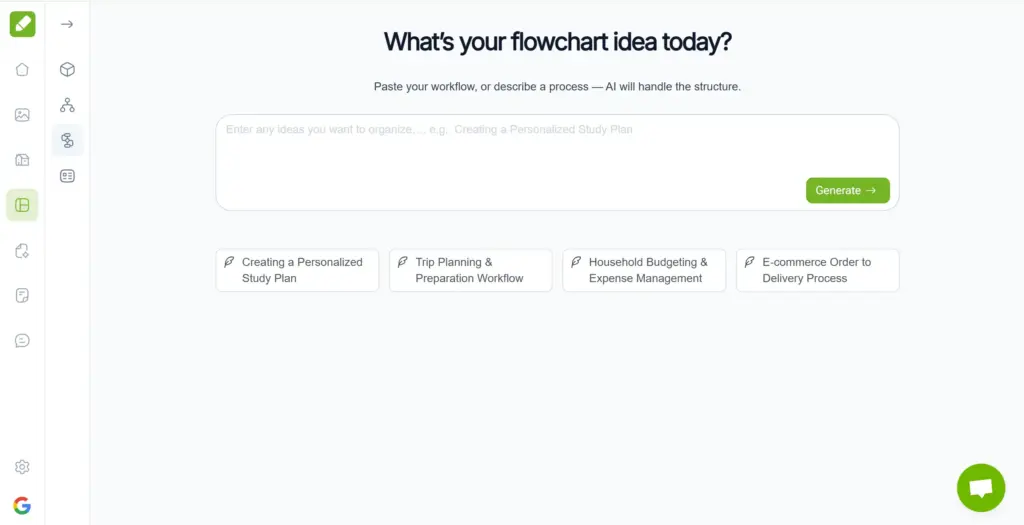
Task: Open the floor-plan style sidebar icon
Action: (22, 160)
